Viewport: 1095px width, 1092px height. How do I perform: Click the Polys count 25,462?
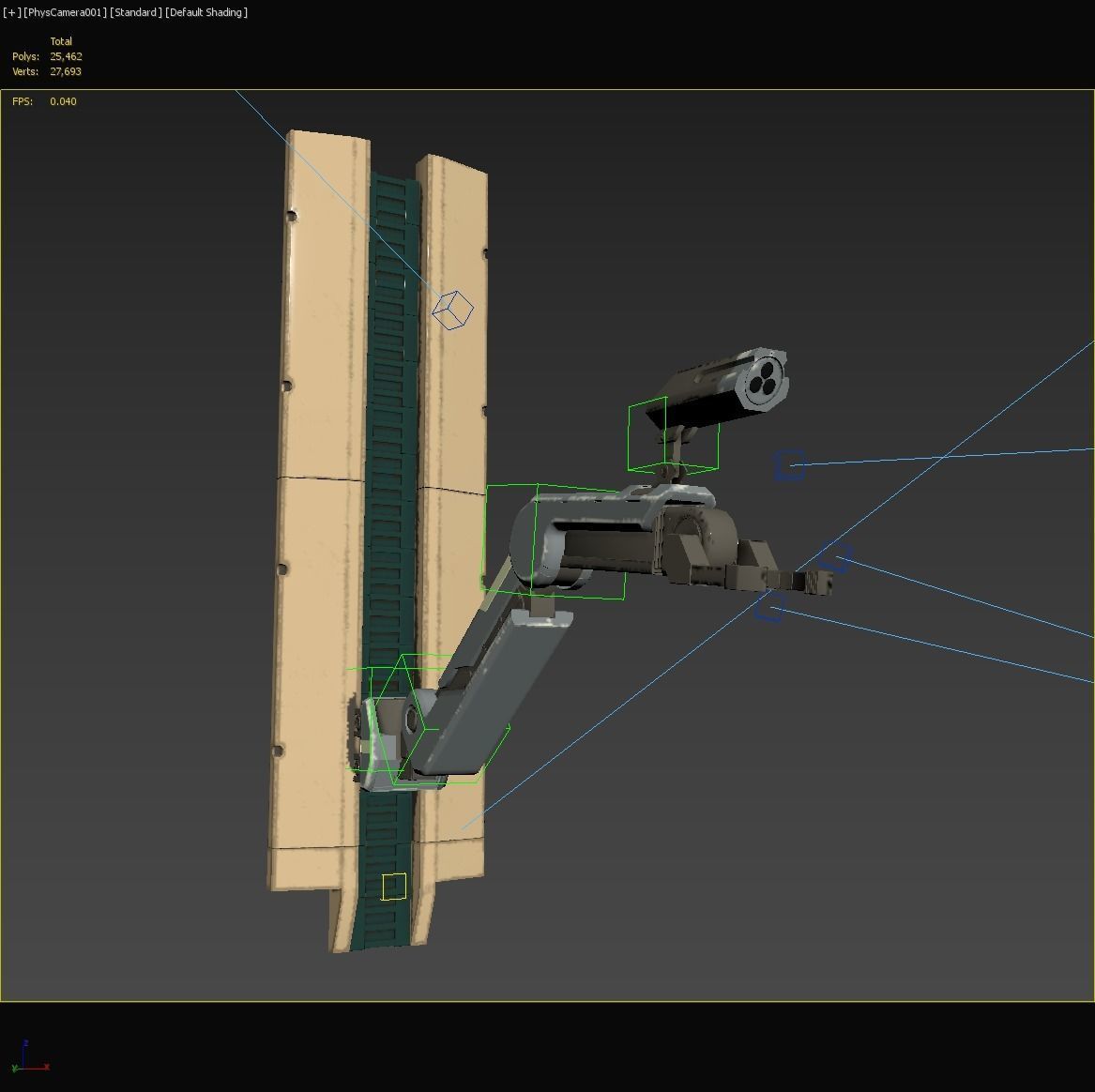tap(66, 56)
